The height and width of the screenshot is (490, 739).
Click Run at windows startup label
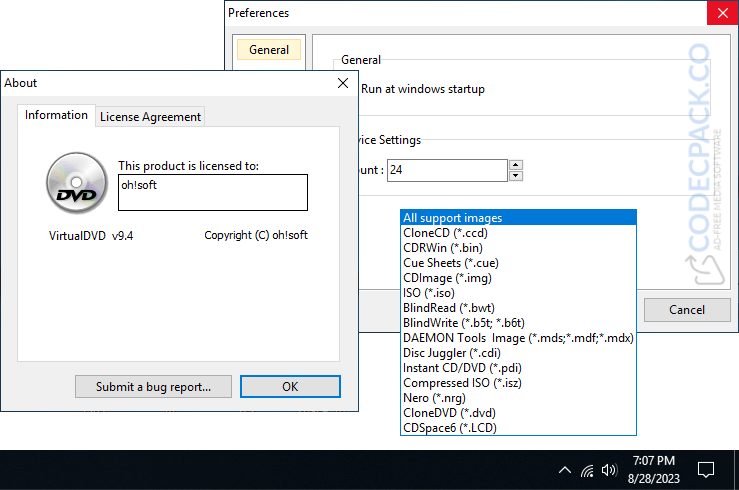pyautogui.click(x=423, y=89)
